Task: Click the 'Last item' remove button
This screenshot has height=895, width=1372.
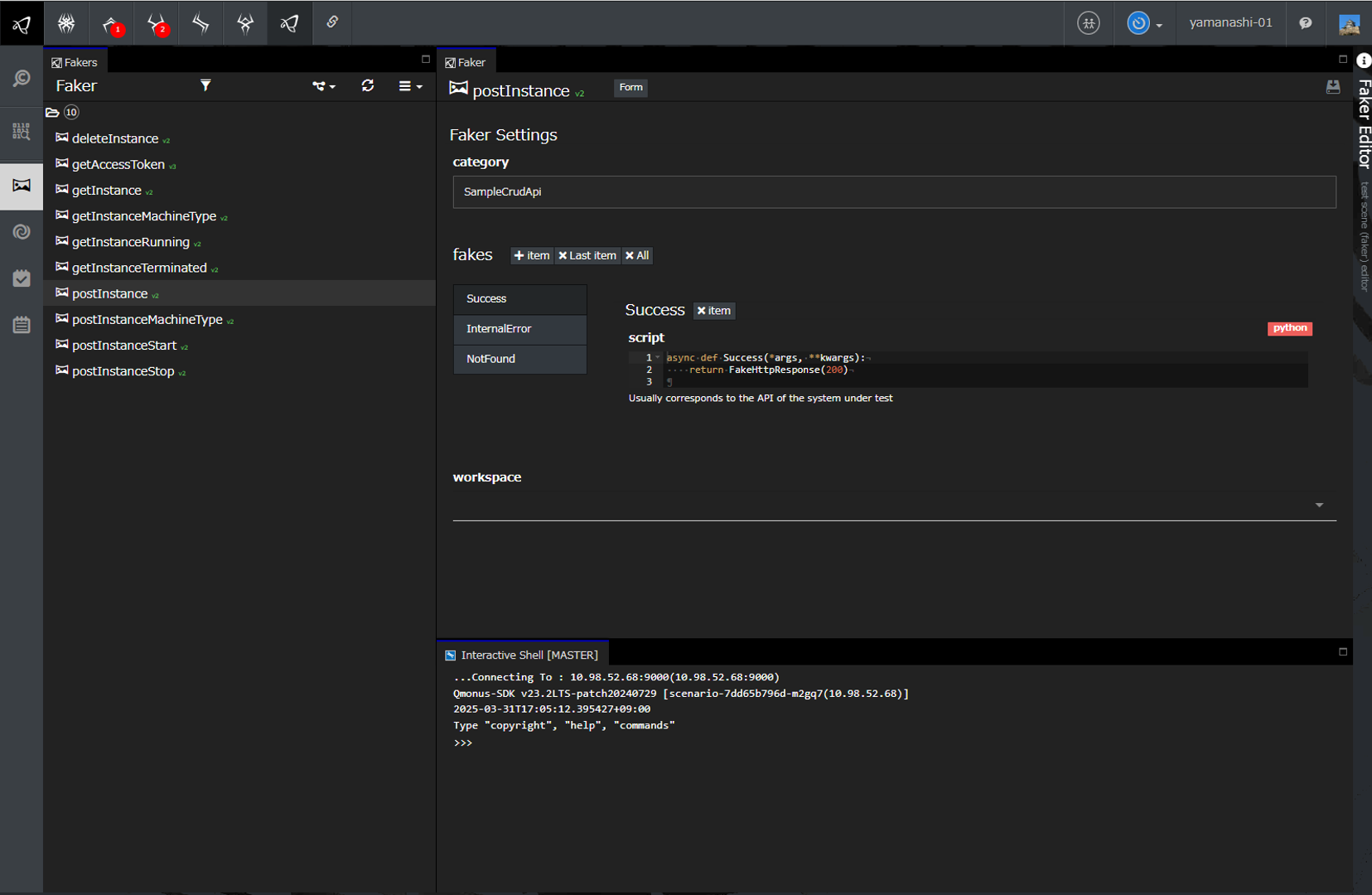Action: click(587, 255)
